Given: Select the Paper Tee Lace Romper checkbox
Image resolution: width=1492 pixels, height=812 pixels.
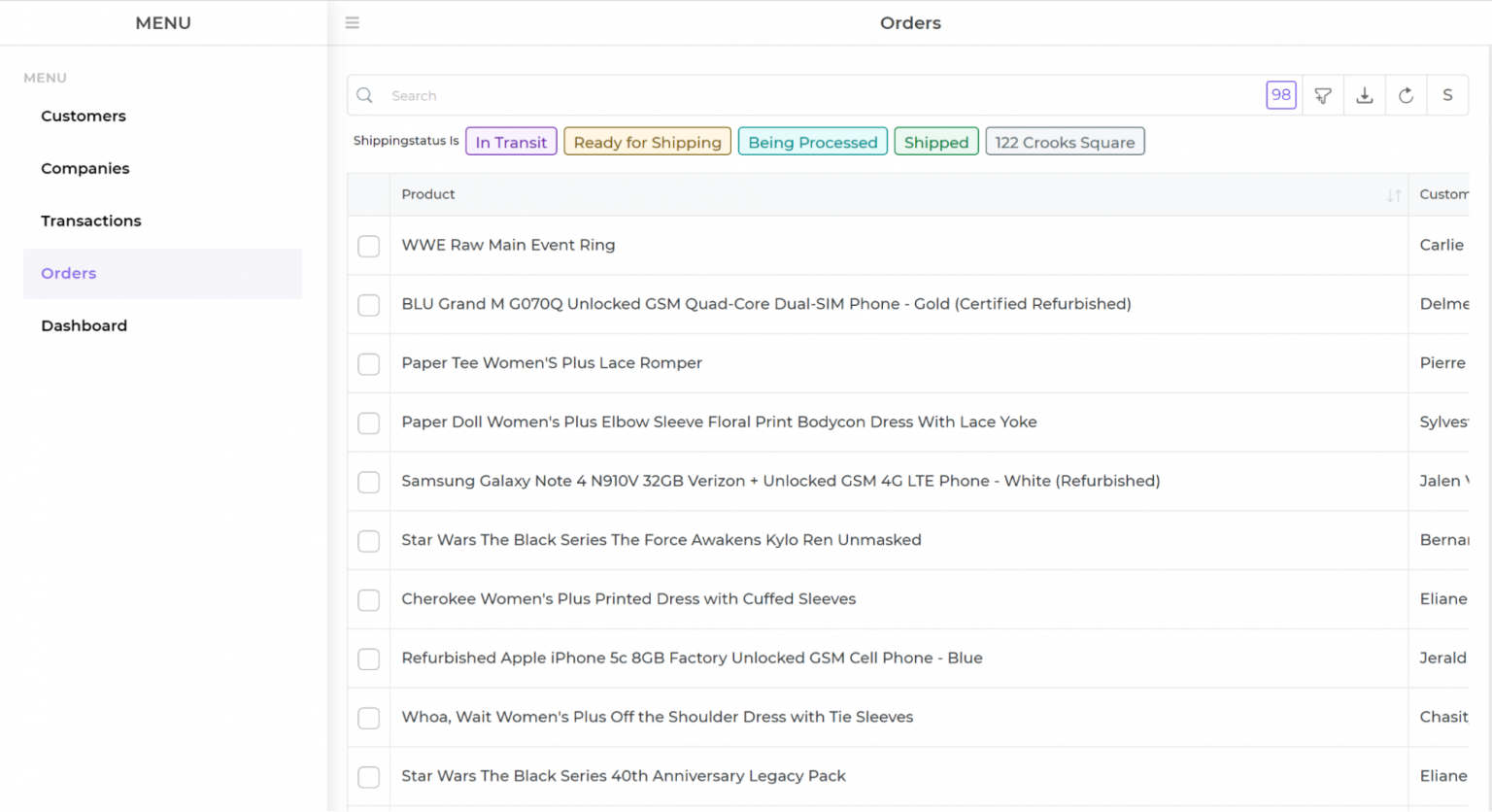Looking at the screenshot, I should coord(368,364).
